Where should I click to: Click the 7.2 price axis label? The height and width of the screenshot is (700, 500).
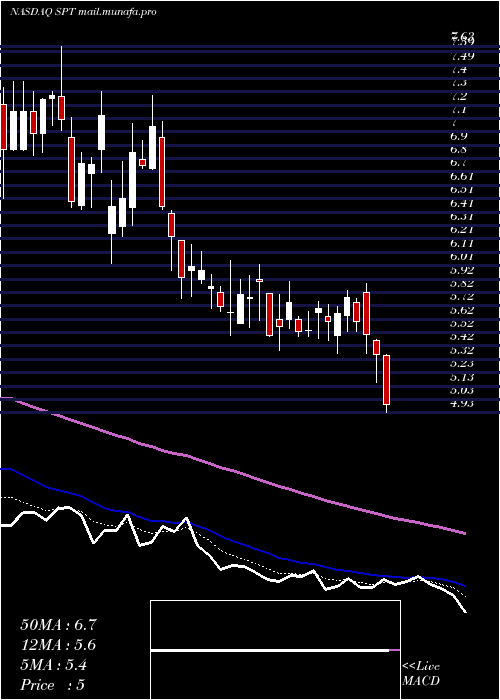click(x=459, y=96)
